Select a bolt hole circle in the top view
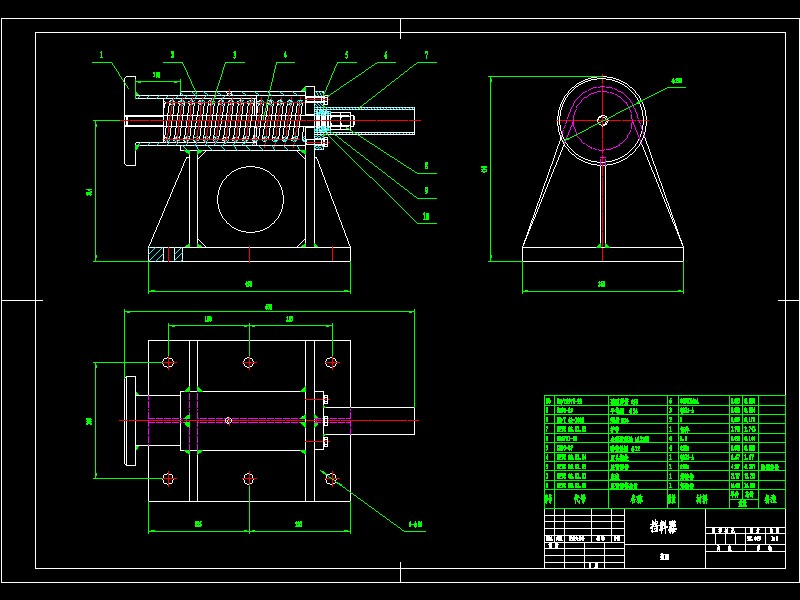Viewport: 800px width, 600px height. [x=168, y=360]
